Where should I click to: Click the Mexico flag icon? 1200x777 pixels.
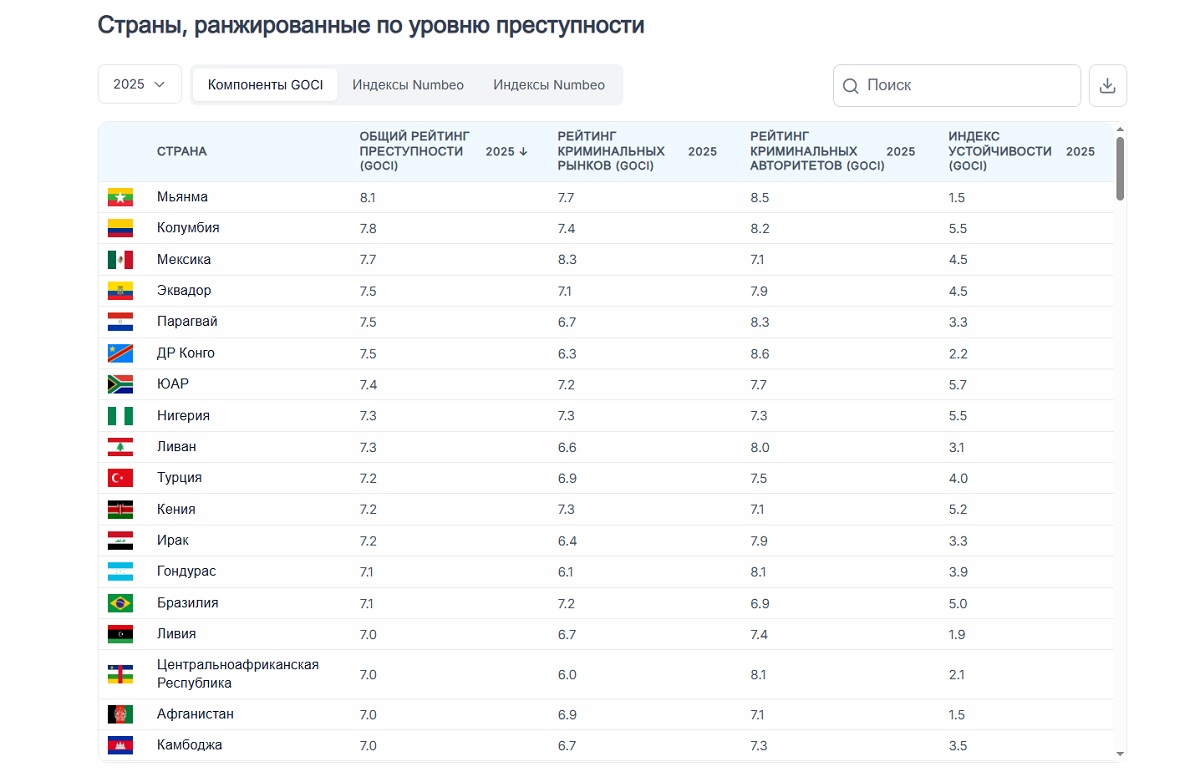(x=120, y=260)
